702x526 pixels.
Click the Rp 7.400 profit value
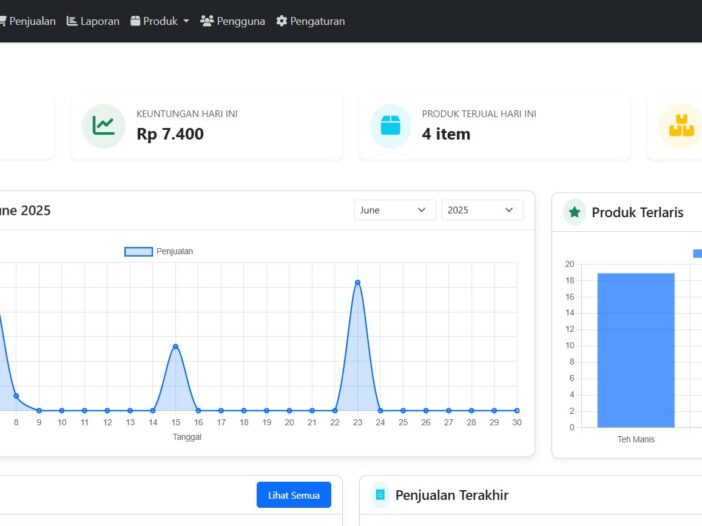pyautogui.click(x=170, y=134)
